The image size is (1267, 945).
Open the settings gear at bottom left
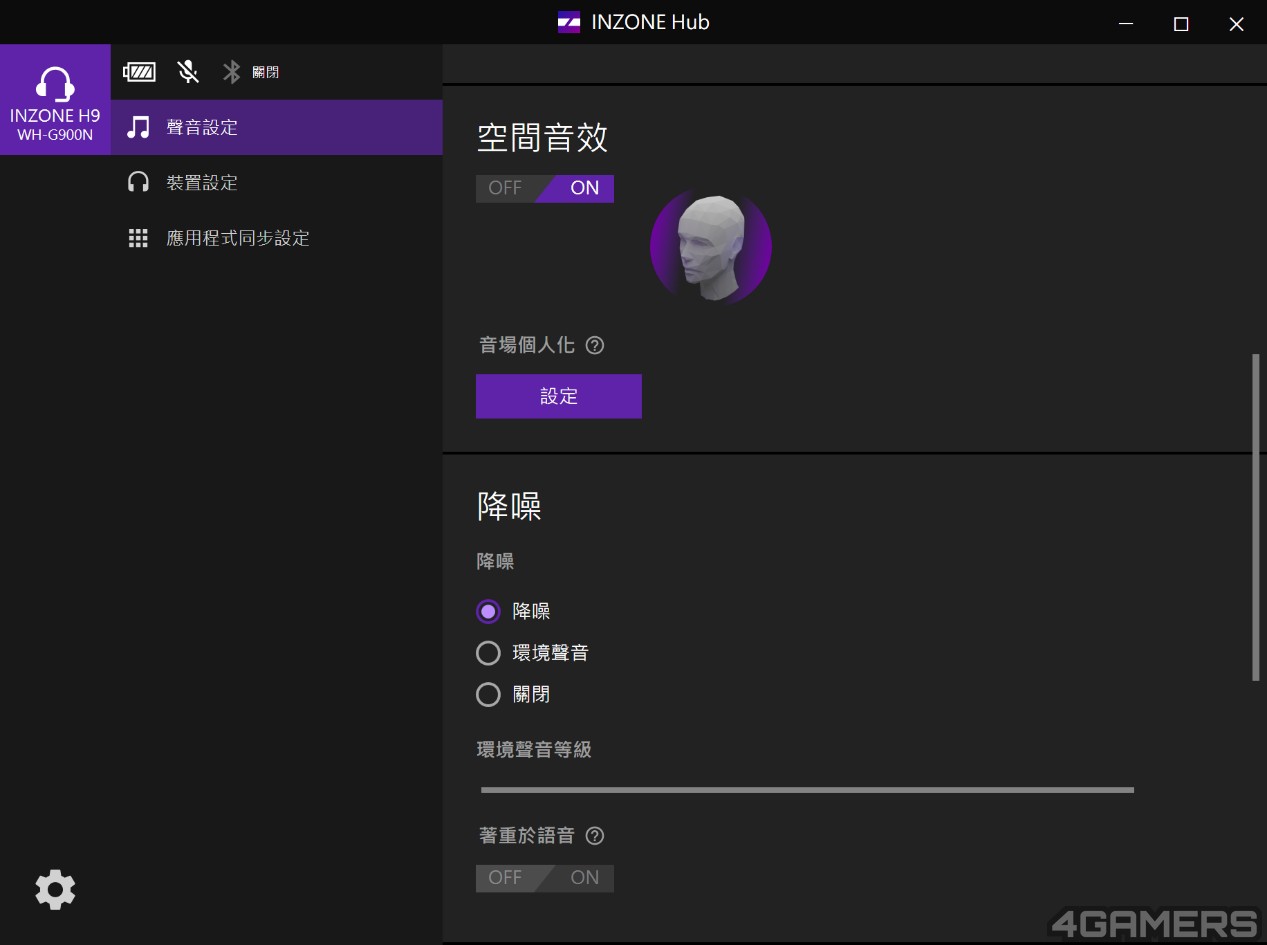[x=55, y=889]
